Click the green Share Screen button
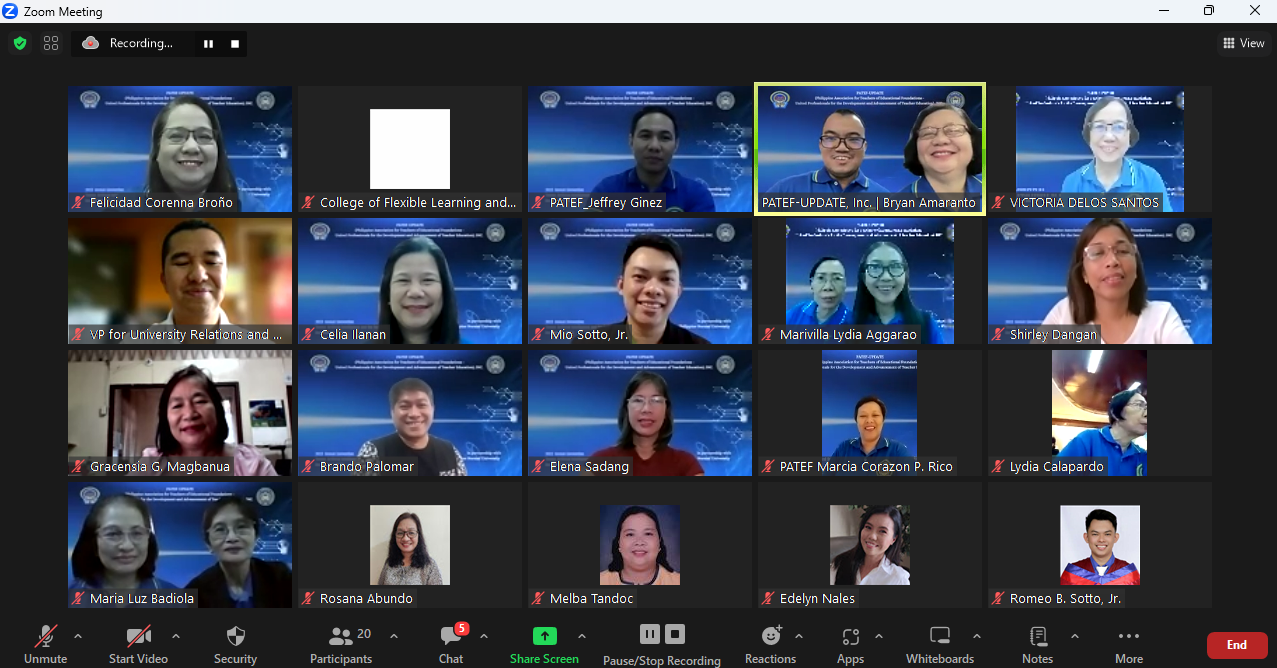Screen dimensions: 1277x668 coord(544,644)
